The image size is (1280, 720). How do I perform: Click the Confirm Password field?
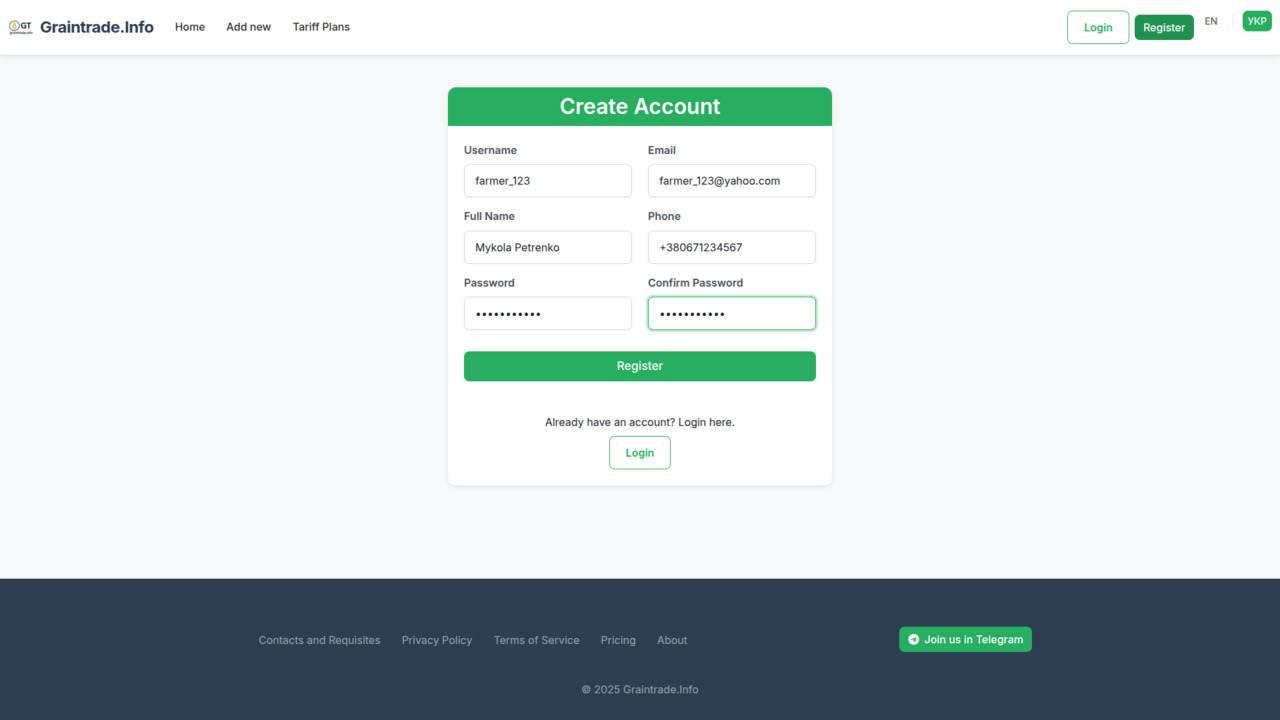pos(732,314)
